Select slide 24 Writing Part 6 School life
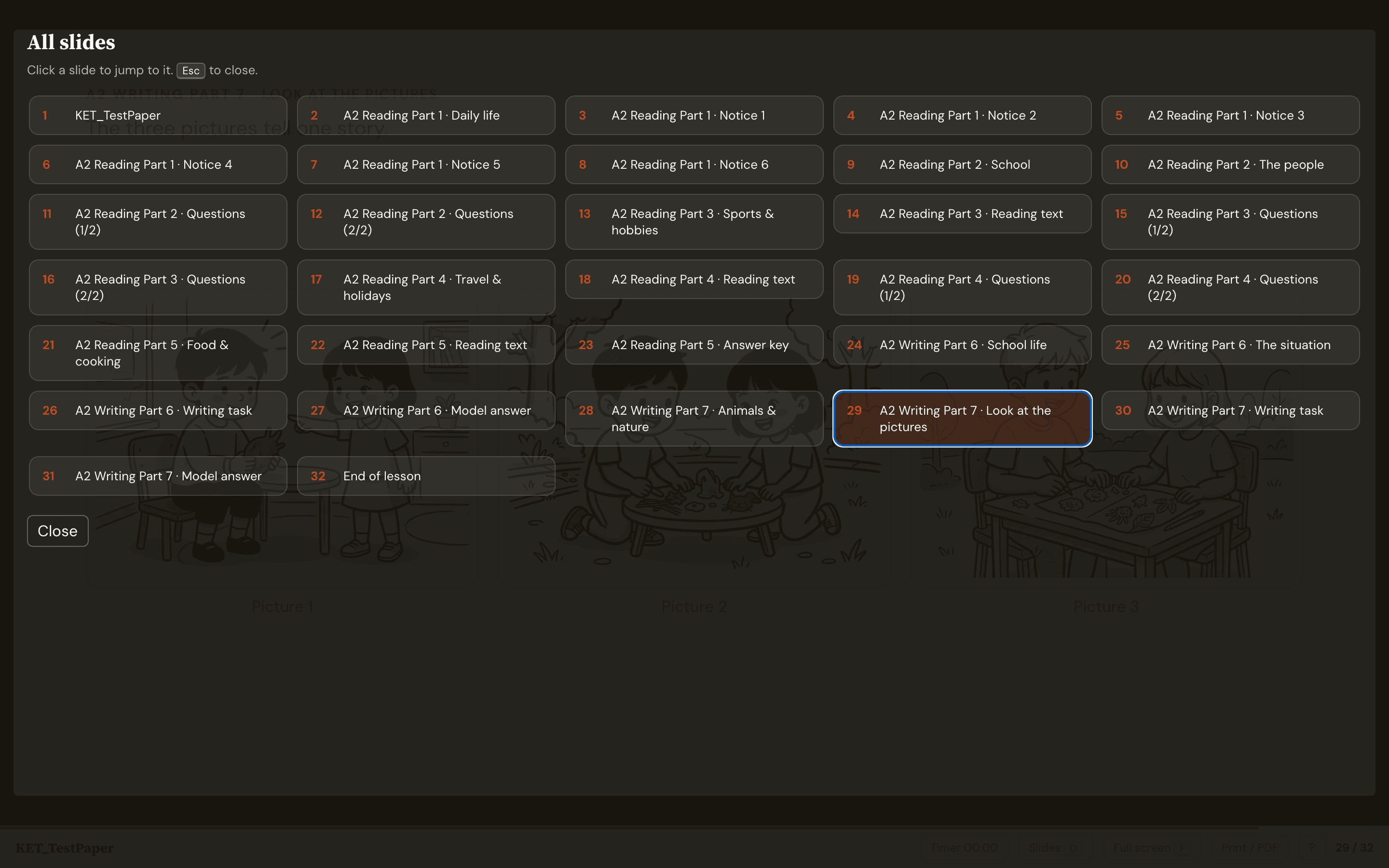This screenshot has width=1389, height=868. [x=962, y=345]
